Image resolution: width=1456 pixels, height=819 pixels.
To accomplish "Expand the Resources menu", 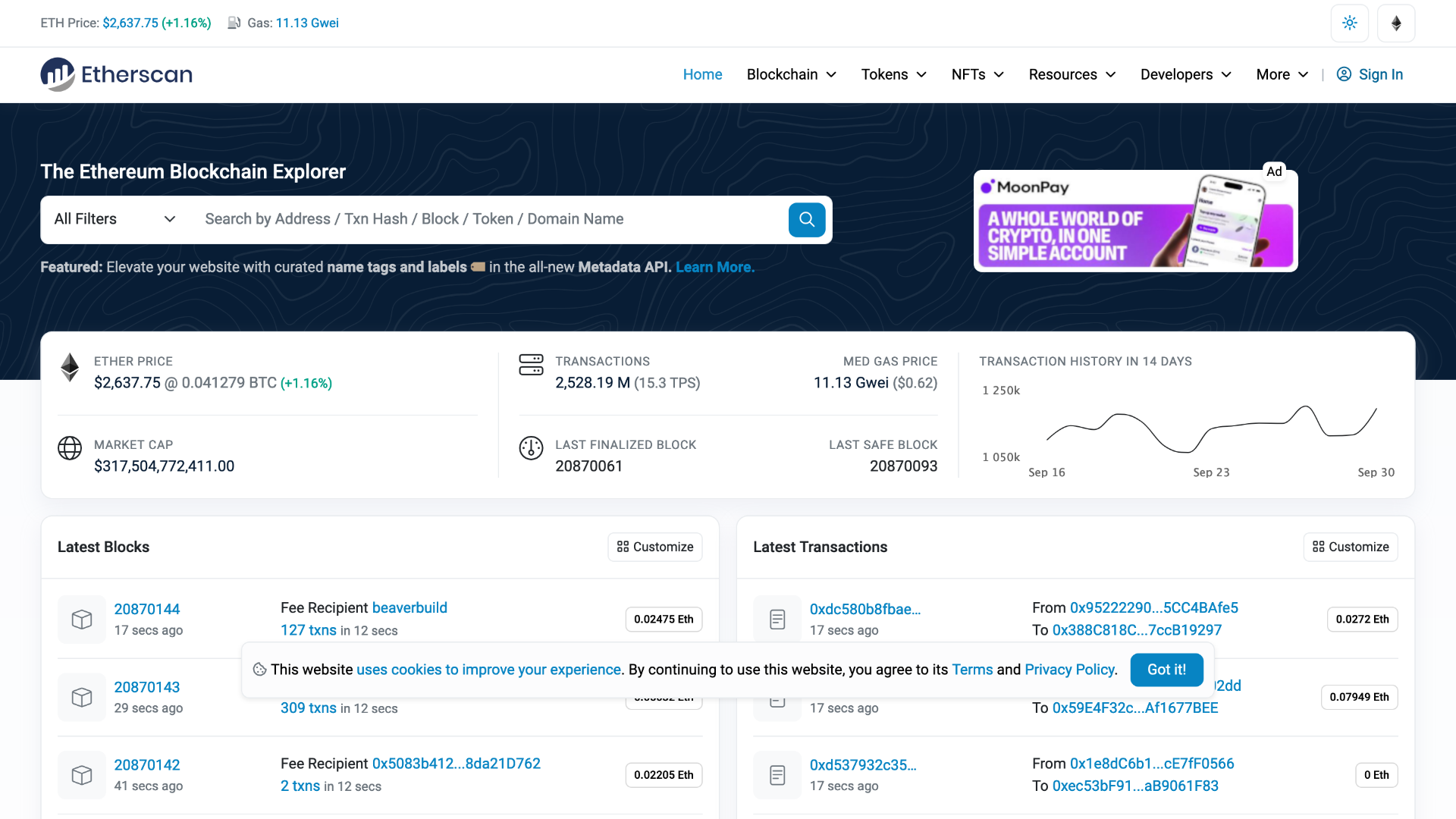I will 1072,74.
